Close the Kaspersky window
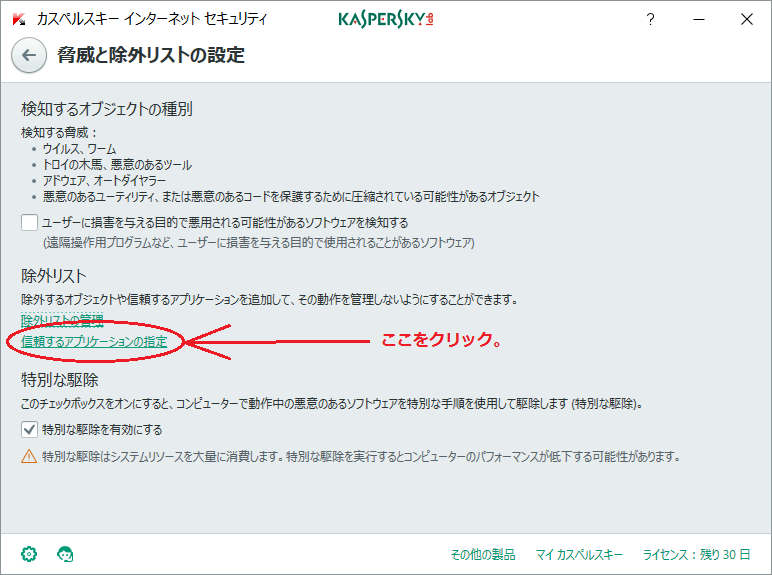Image resolution: width=772 pixels, height=575 pixels. 746,19
